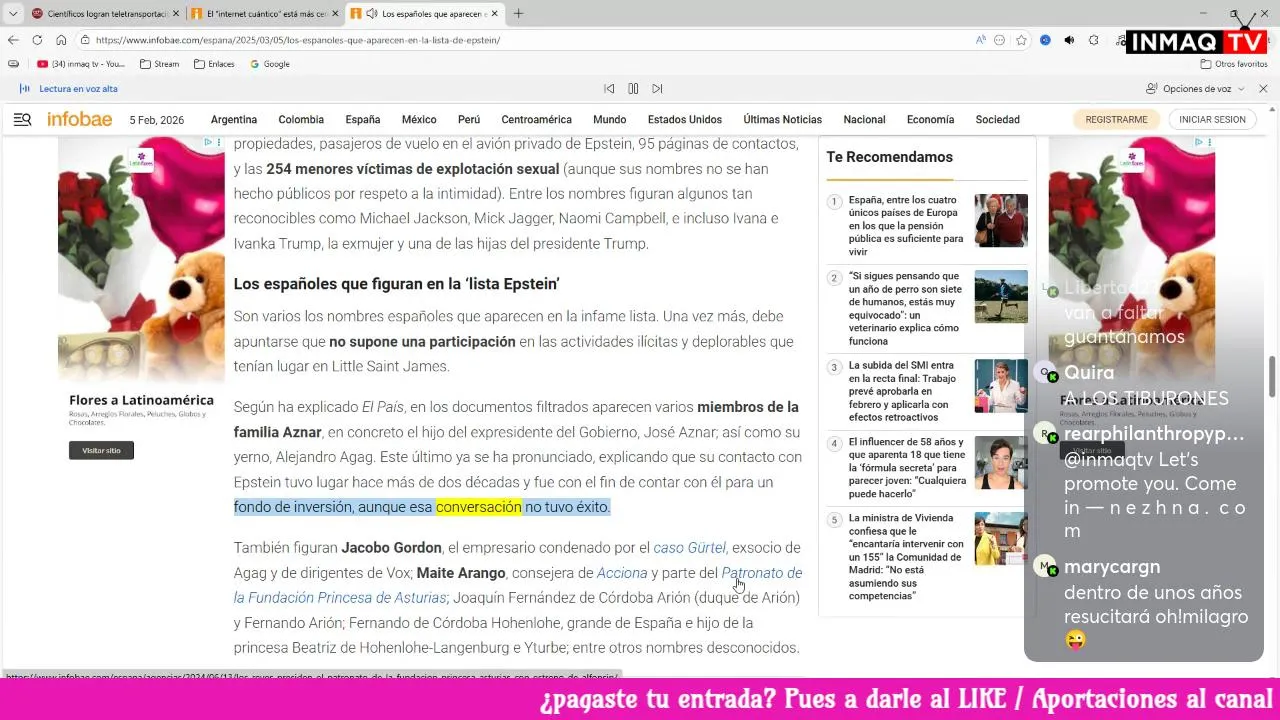Click the REGISTRARME button

click(1116, 119)
